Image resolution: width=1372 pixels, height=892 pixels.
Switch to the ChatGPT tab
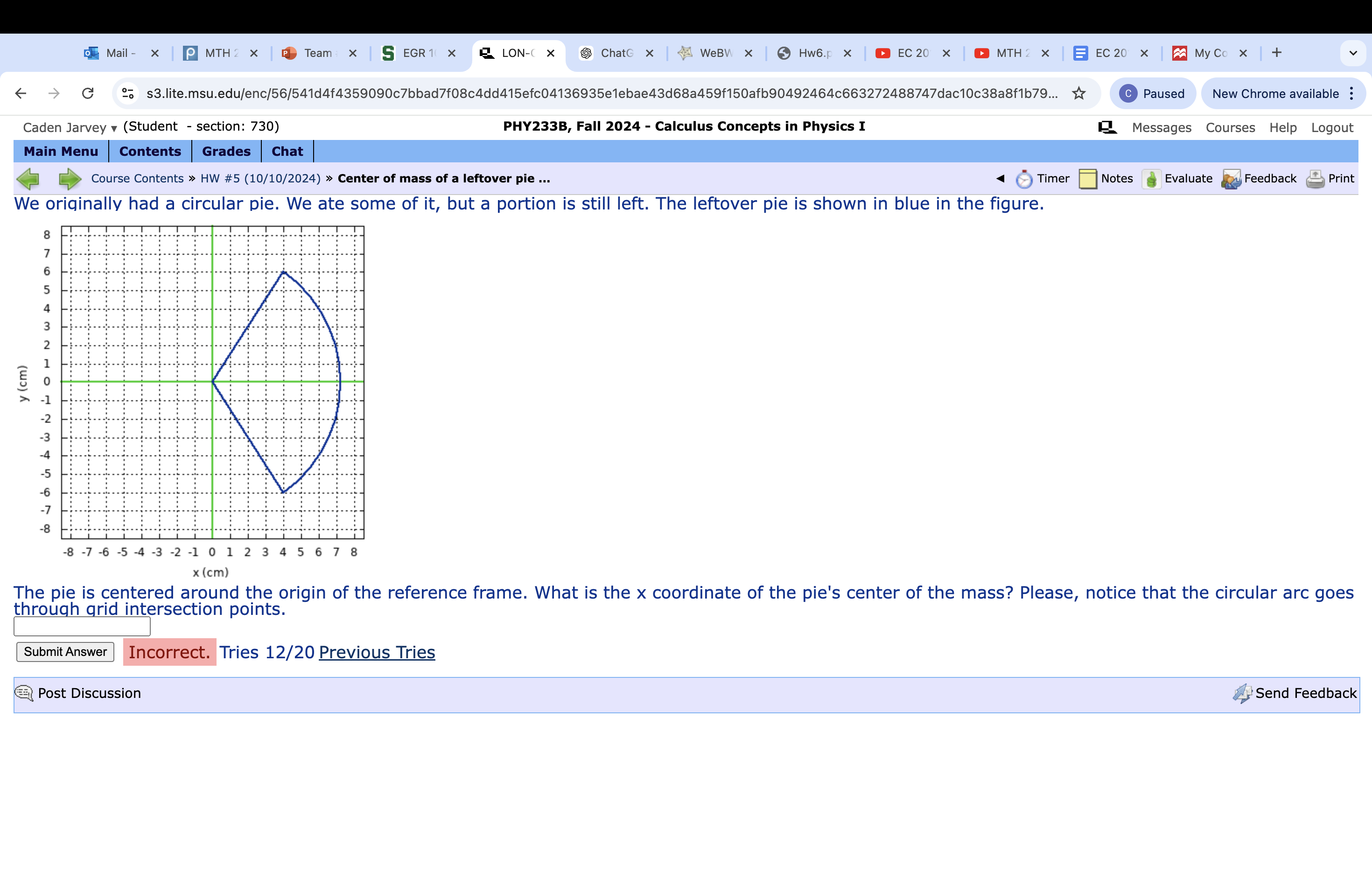tap(607, 53)
